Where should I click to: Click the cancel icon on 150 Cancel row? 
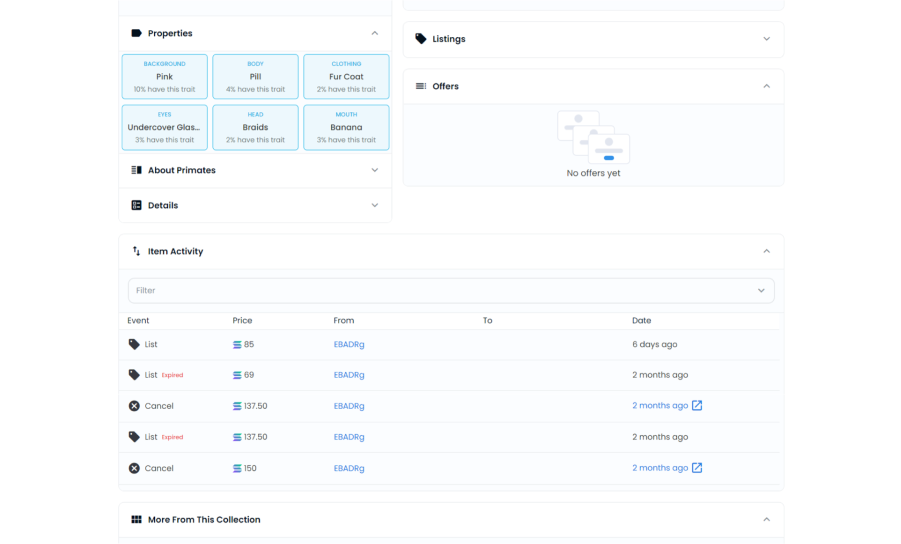[x=134, y=468]
